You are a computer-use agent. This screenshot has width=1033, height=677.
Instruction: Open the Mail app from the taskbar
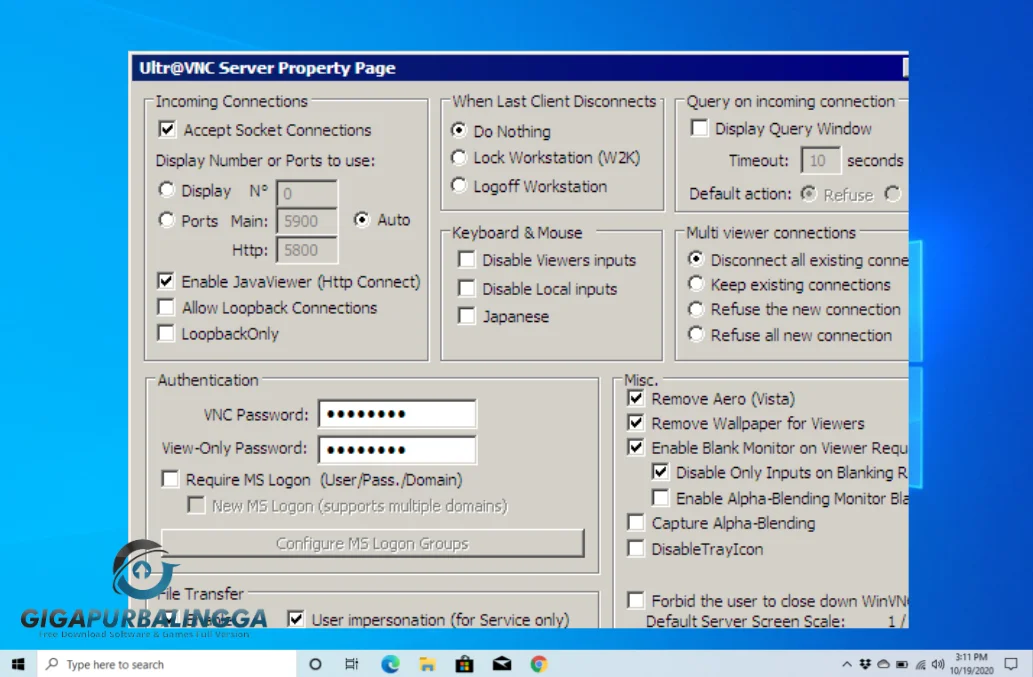point(501,663)
